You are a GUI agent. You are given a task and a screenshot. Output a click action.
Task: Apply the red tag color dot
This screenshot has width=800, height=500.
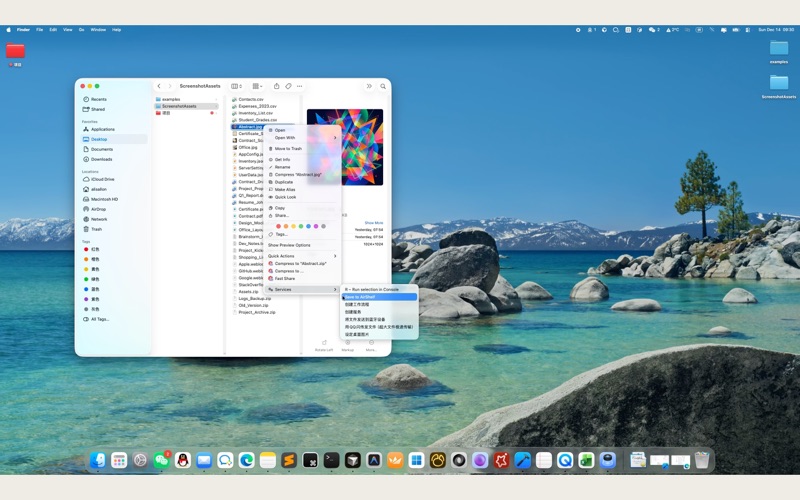coord(277,226)
